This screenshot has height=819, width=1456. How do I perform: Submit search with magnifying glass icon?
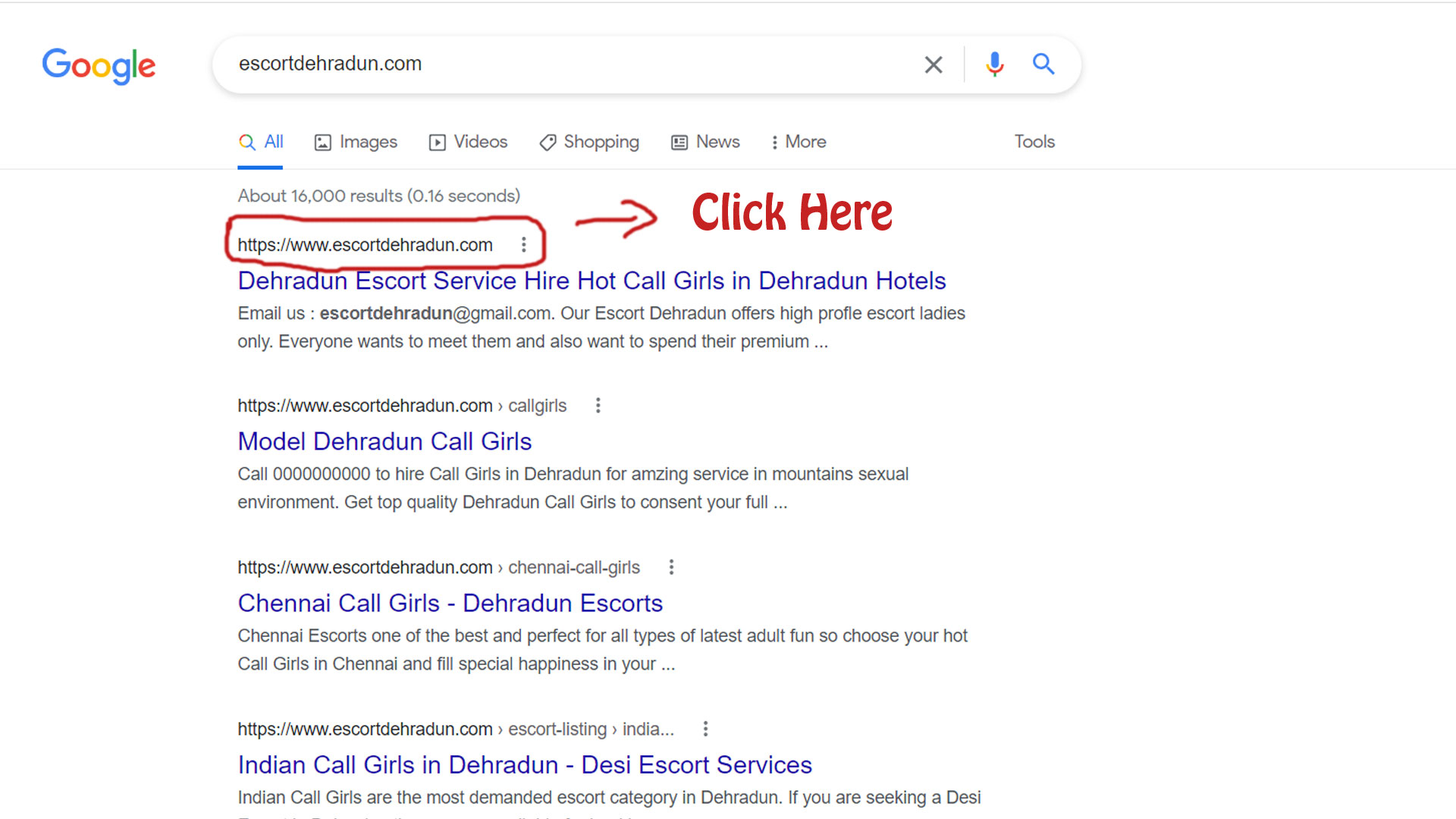pos(1043,64)
